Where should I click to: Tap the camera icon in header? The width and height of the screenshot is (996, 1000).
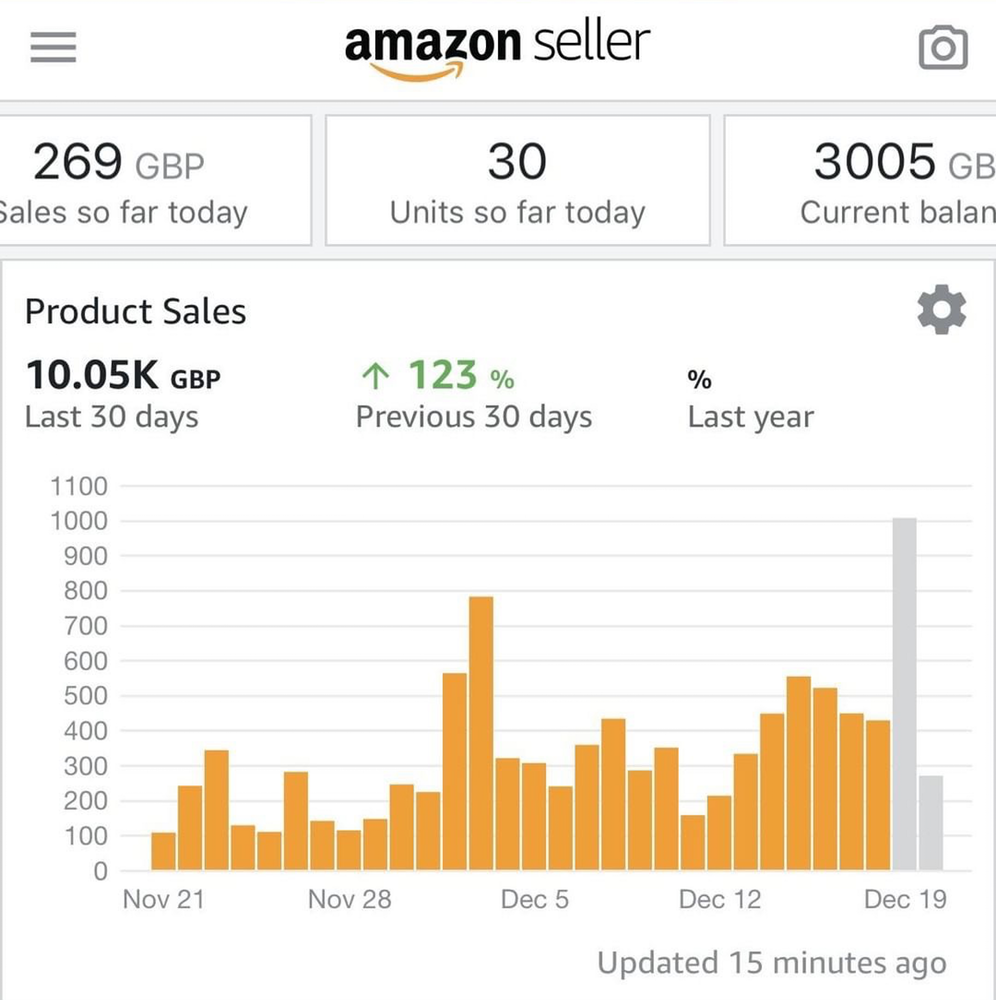pyautogui.click(x=942, y=47)
